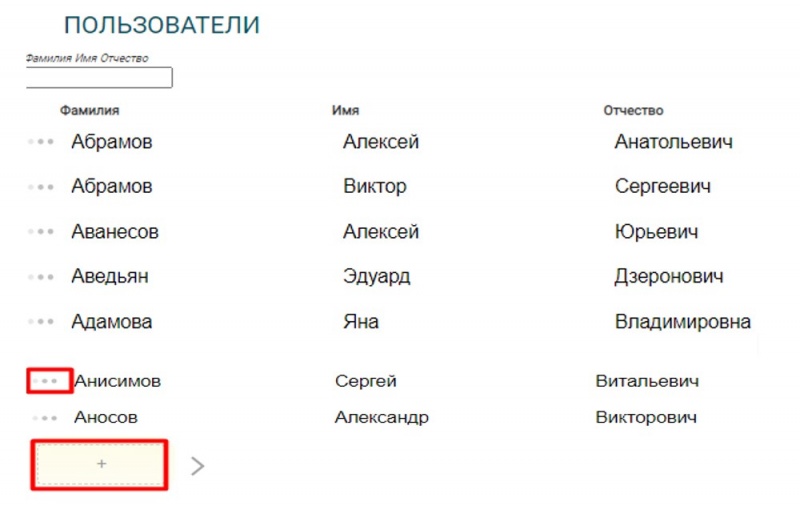Sort by Имя column header

(345, 111)
